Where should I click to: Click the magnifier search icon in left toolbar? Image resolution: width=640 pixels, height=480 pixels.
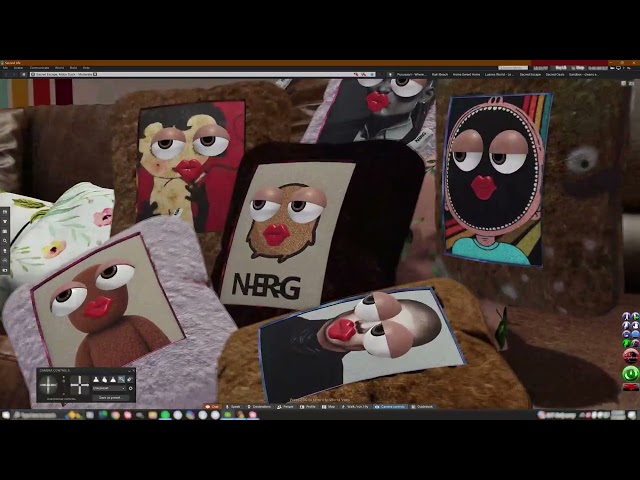point(5,241)
